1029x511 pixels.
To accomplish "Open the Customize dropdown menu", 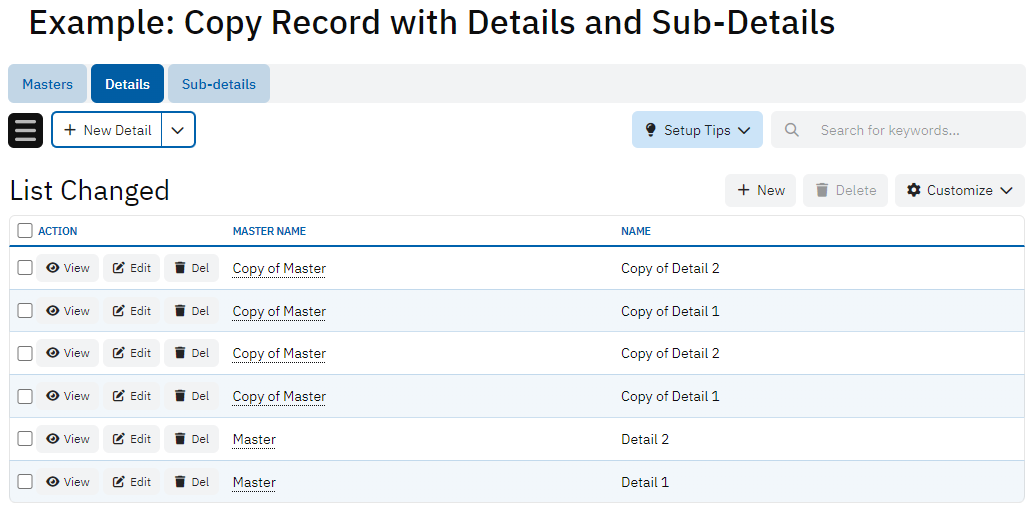I will point(959,190).
